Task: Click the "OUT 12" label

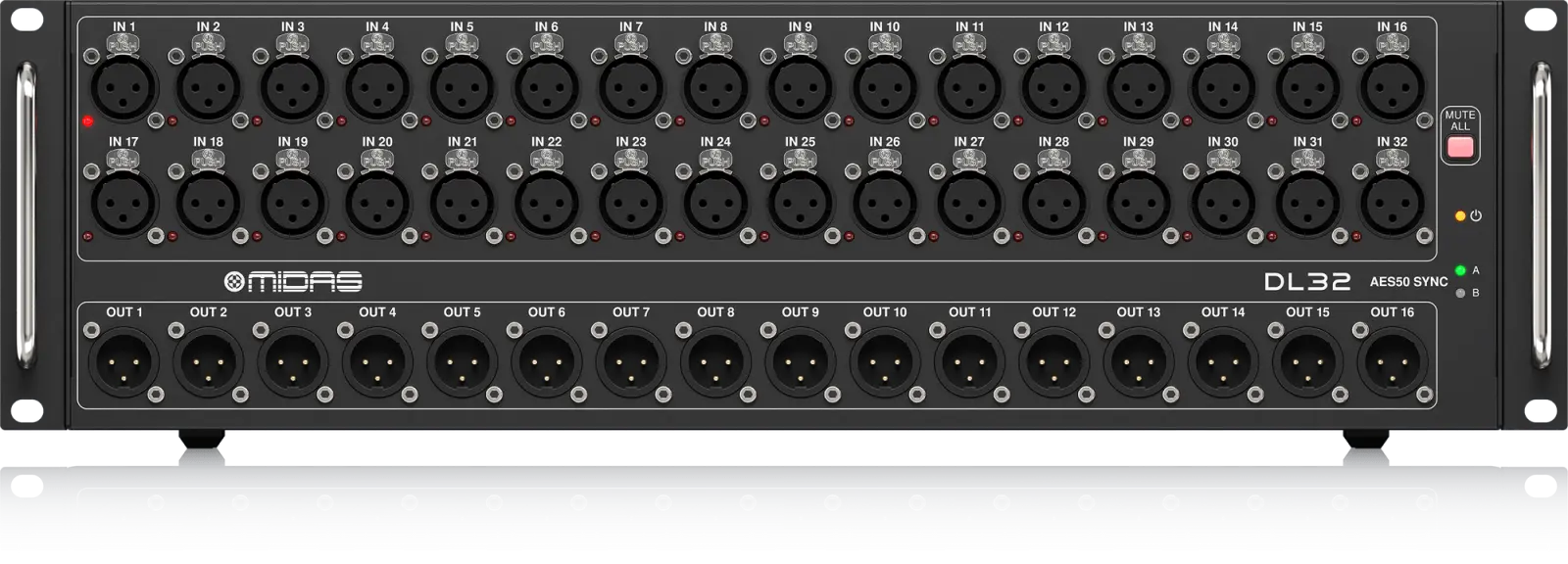Action: tap(1053, 312)
